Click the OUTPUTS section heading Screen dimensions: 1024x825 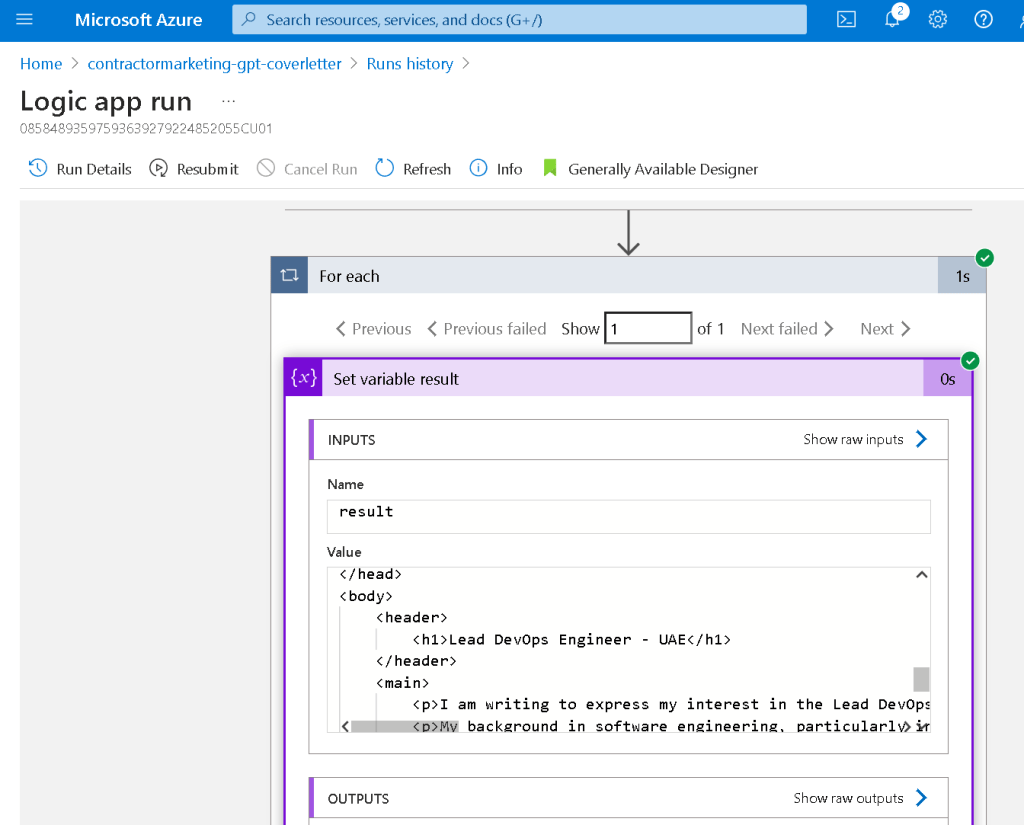(358, 798)
